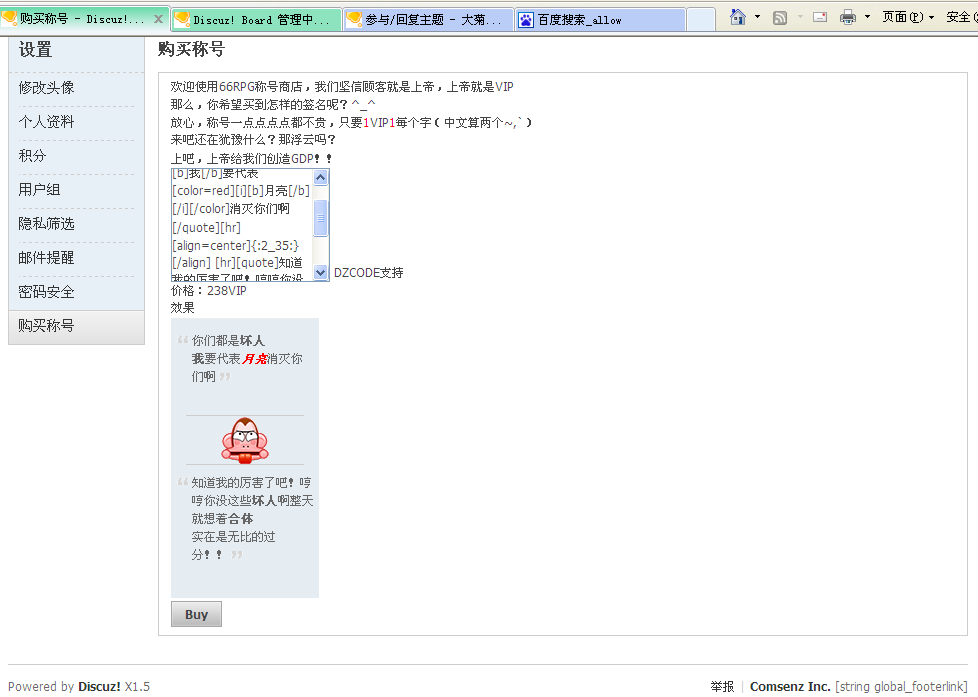Click the Buy button
The height and width of the screenshot is (697, 978).
point(196,614)
